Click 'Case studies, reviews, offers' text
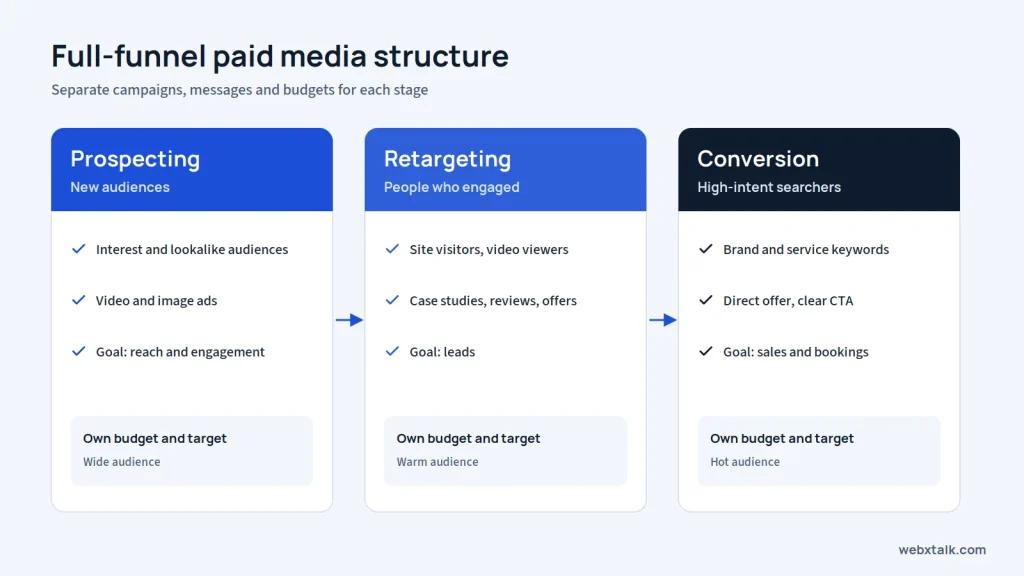The height and width of the screenshot is (576, 1024). pos(493,301)
